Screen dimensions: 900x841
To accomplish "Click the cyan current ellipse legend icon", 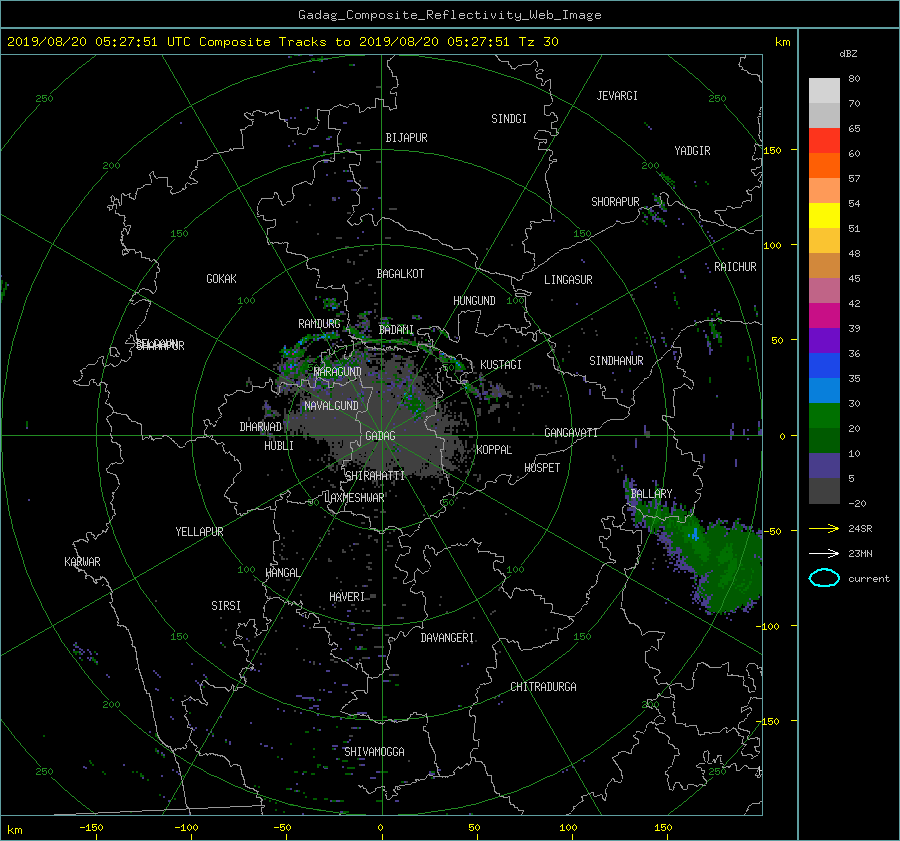I will pyautogui.click(x=824, y=578).
